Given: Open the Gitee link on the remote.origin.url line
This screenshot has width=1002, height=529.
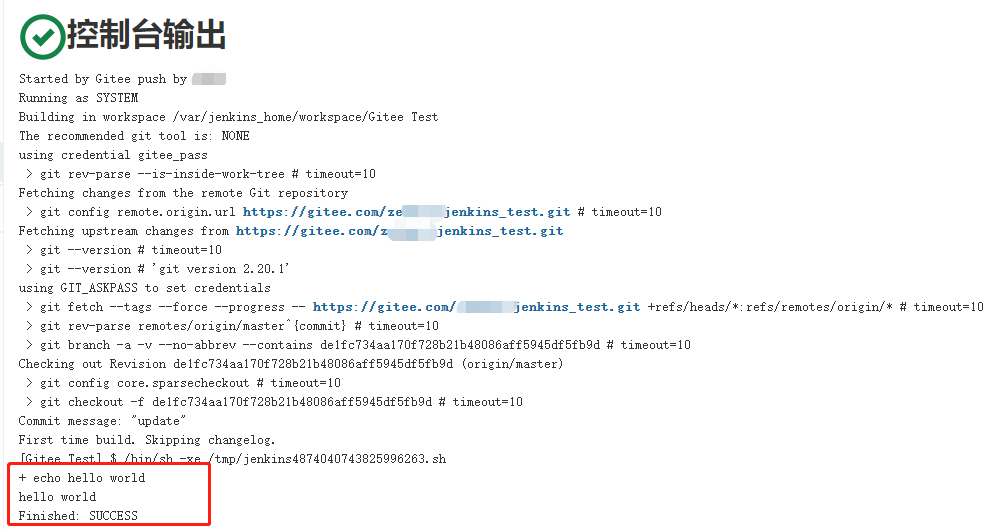Looking at the screenshot, I should pos(407,212).
